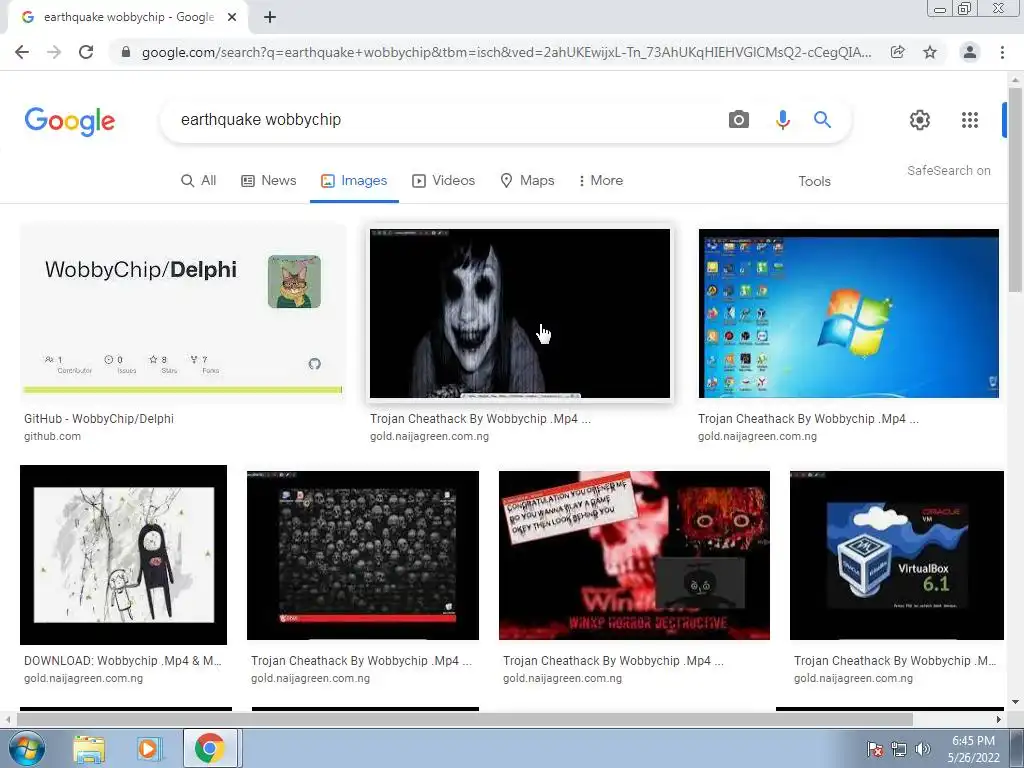Open the WinXP Horror Destructive image

(634, 555)
